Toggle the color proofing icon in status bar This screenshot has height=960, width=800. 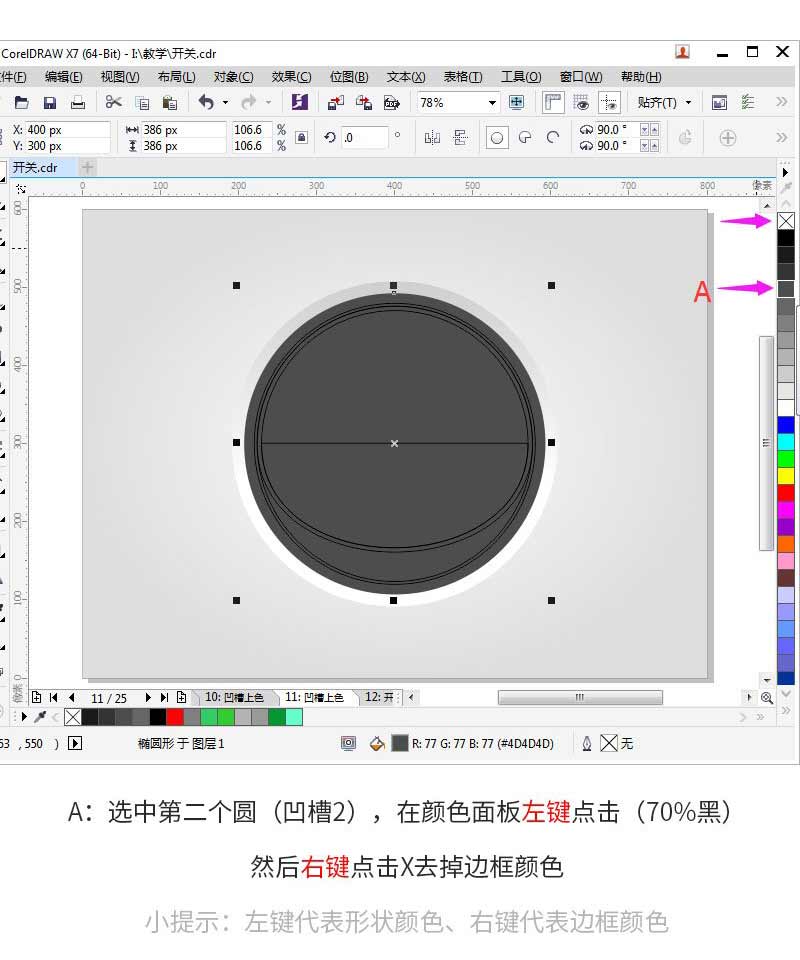[x=348, y=743]
